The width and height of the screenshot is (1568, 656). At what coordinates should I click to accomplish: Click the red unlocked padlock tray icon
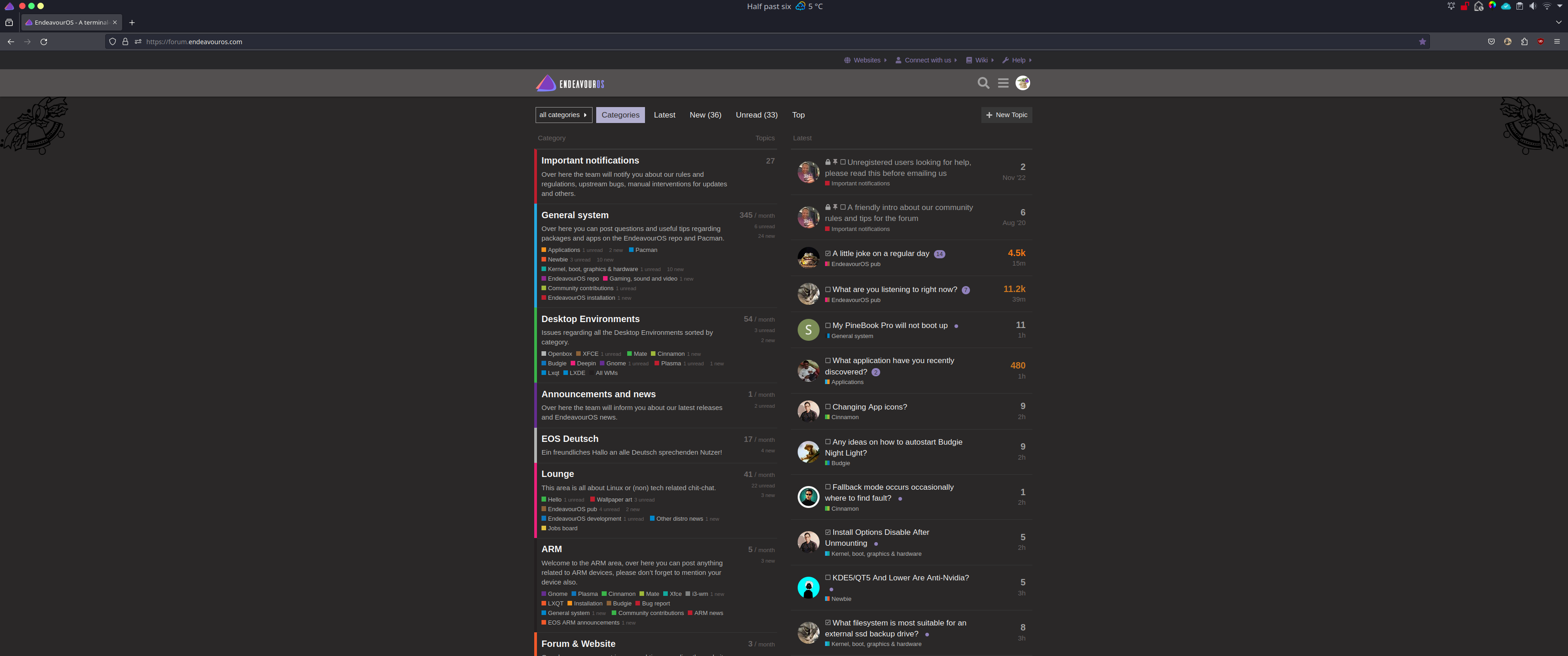(1465, 6)
